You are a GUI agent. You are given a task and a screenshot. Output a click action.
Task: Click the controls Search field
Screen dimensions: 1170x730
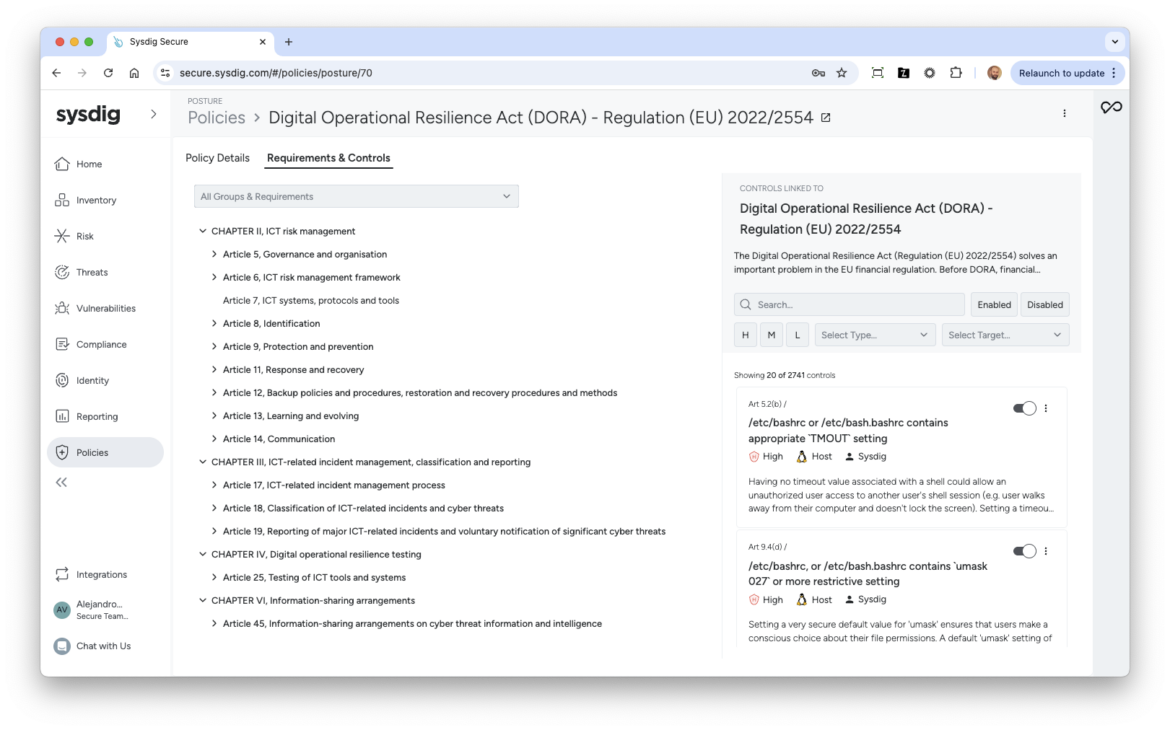click(x=849, y=305)
